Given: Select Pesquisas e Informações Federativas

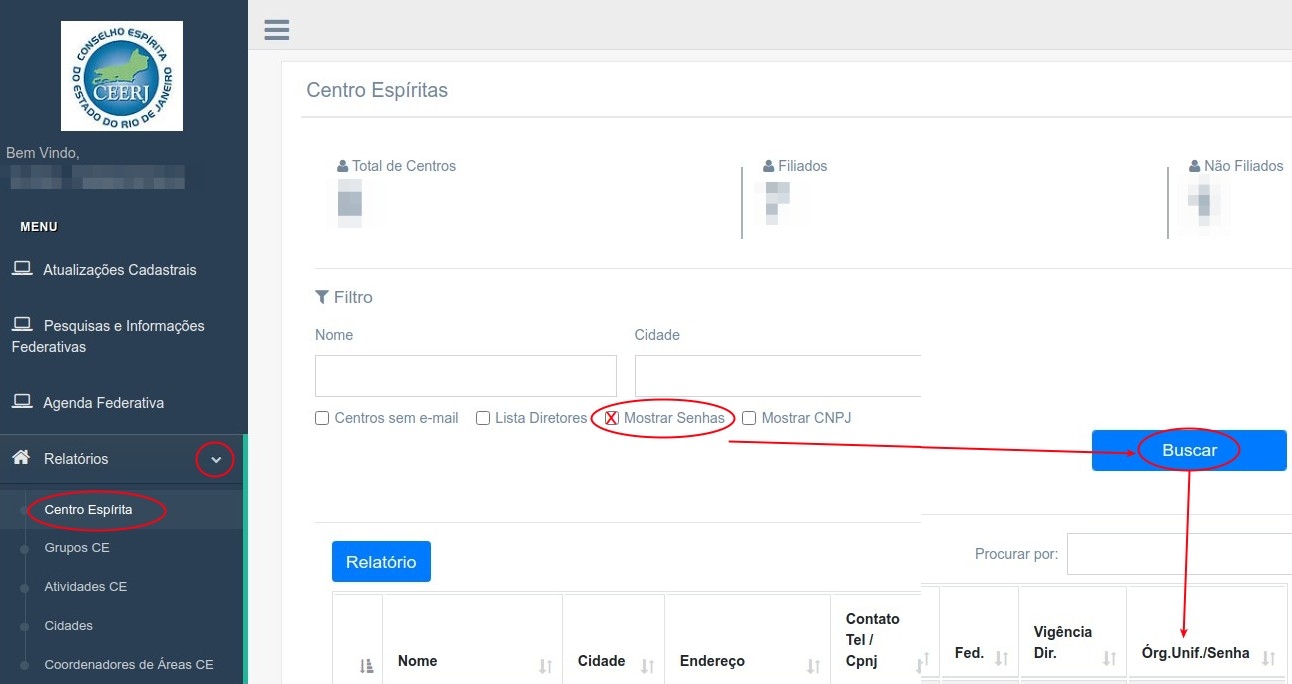Looking at the screenshot, I should pyautogui.click(x=108, y=336).
